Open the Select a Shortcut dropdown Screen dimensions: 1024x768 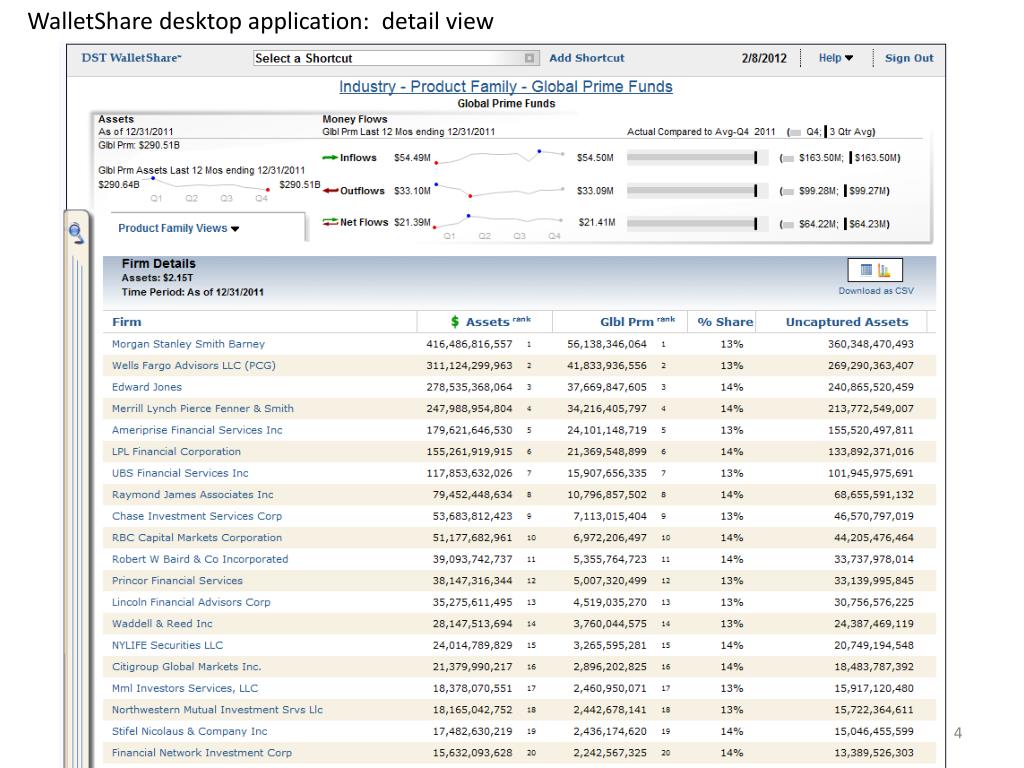coord(396,58)
